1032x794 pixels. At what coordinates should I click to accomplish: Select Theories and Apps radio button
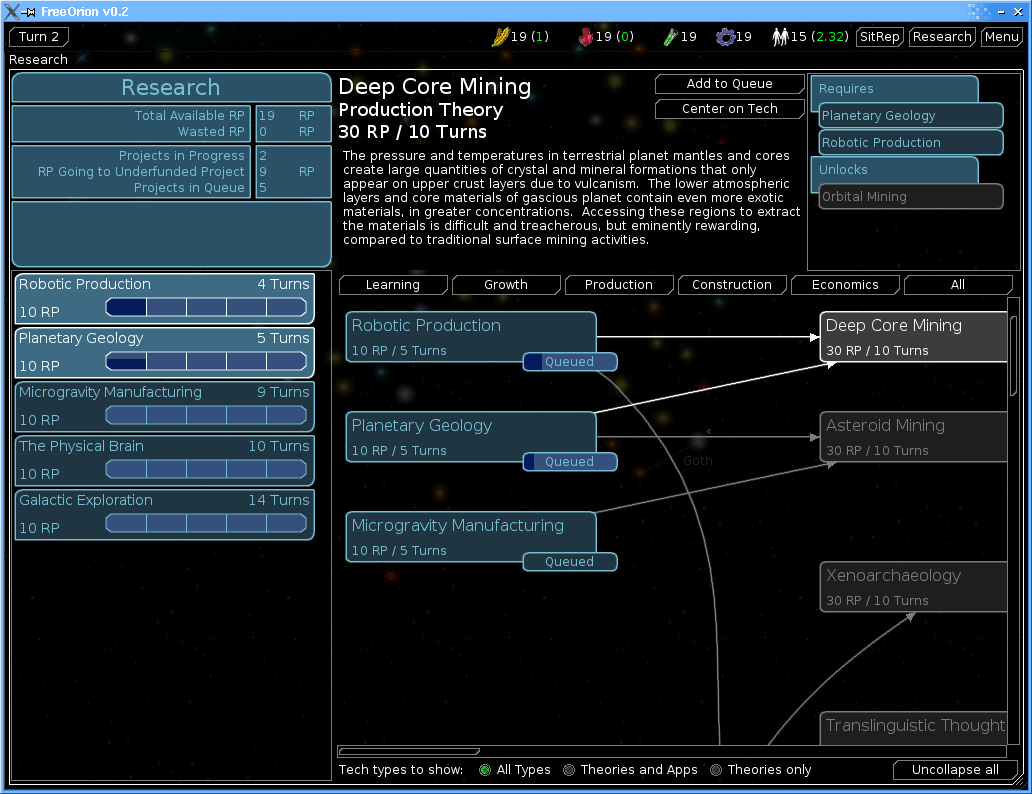[x=569, y=770]
